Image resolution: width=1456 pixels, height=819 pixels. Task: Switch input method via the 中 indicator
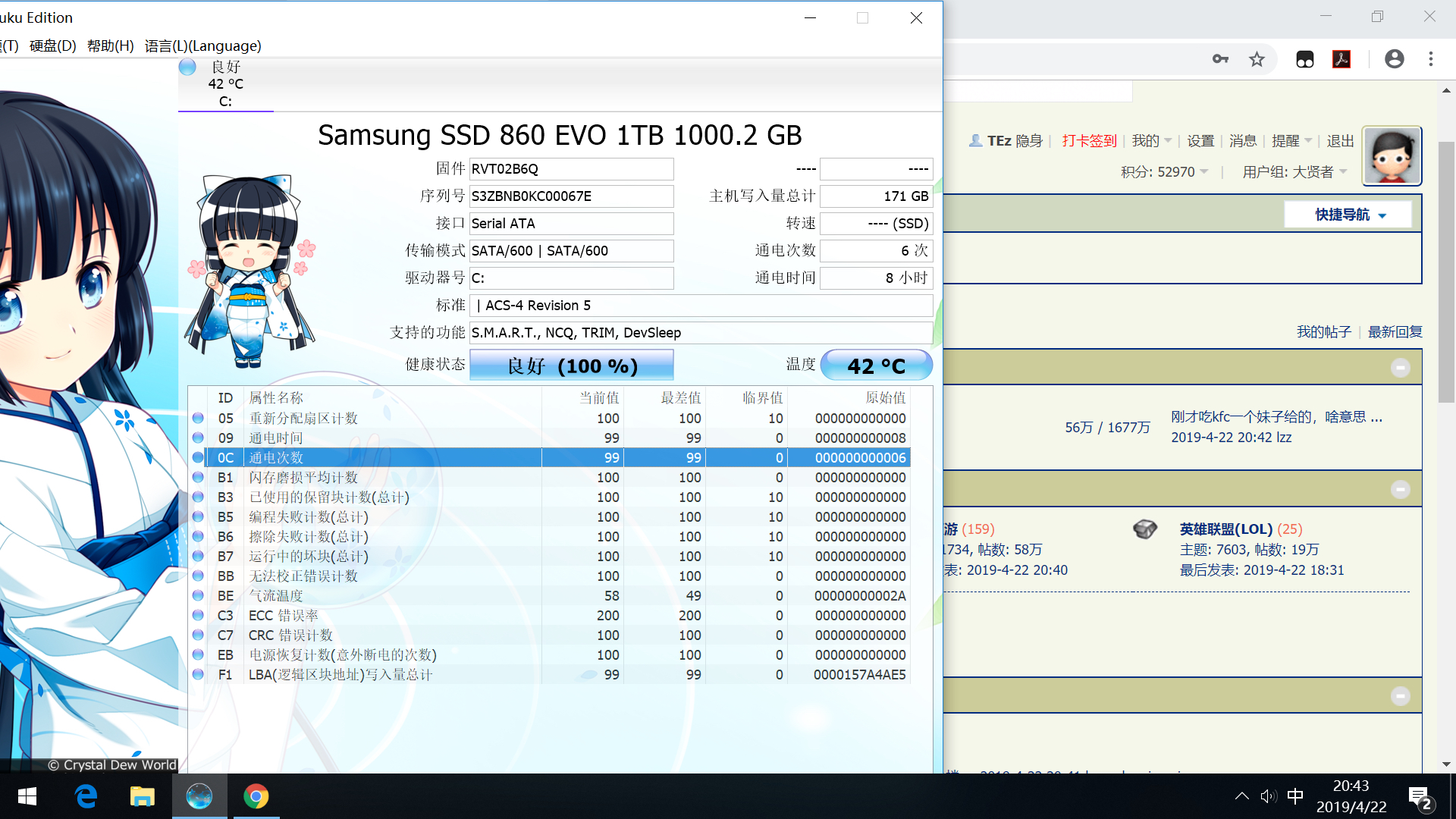coord(1294,795)
